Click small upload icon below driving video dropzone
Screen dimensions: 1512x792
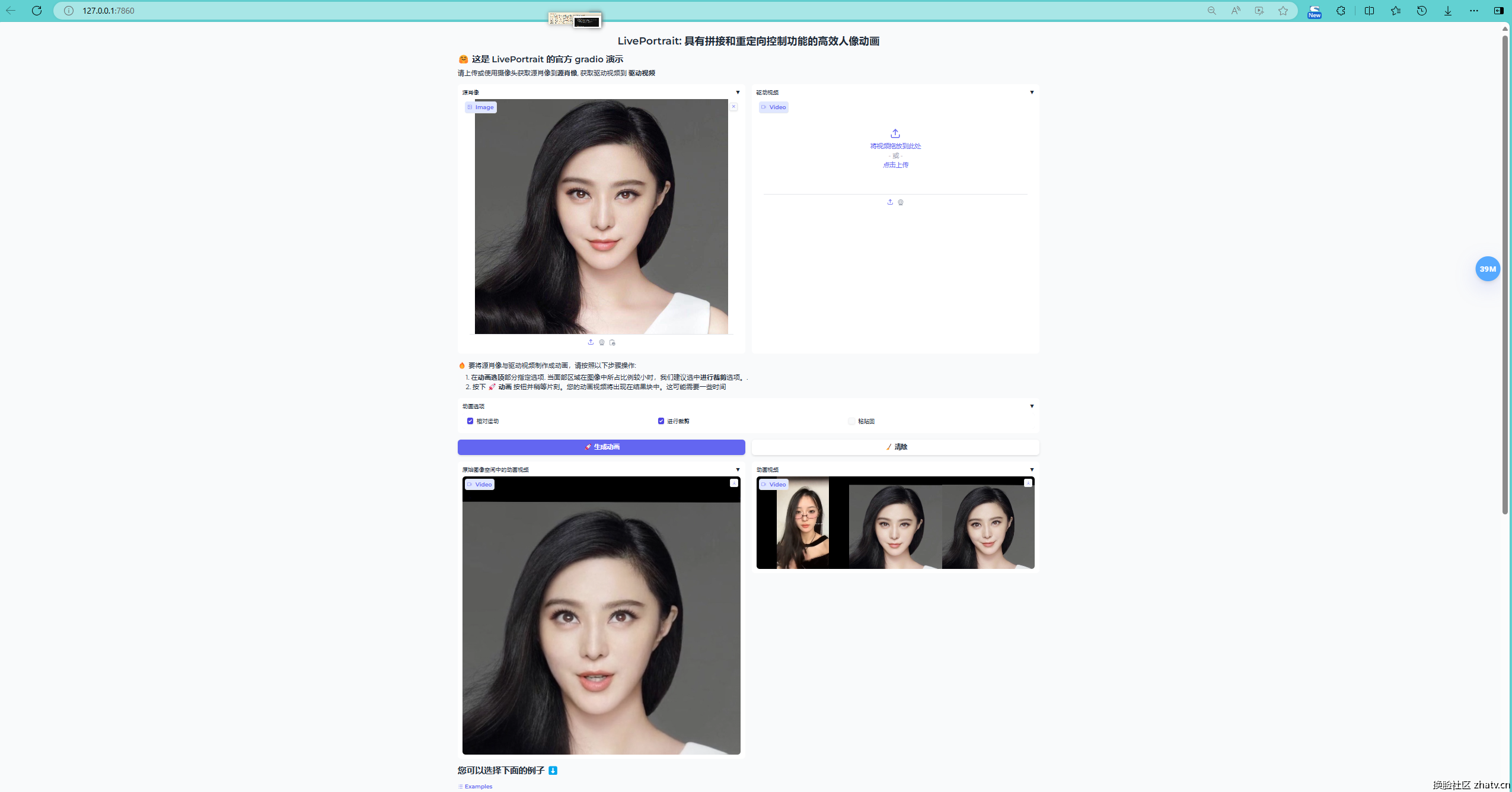890,202
